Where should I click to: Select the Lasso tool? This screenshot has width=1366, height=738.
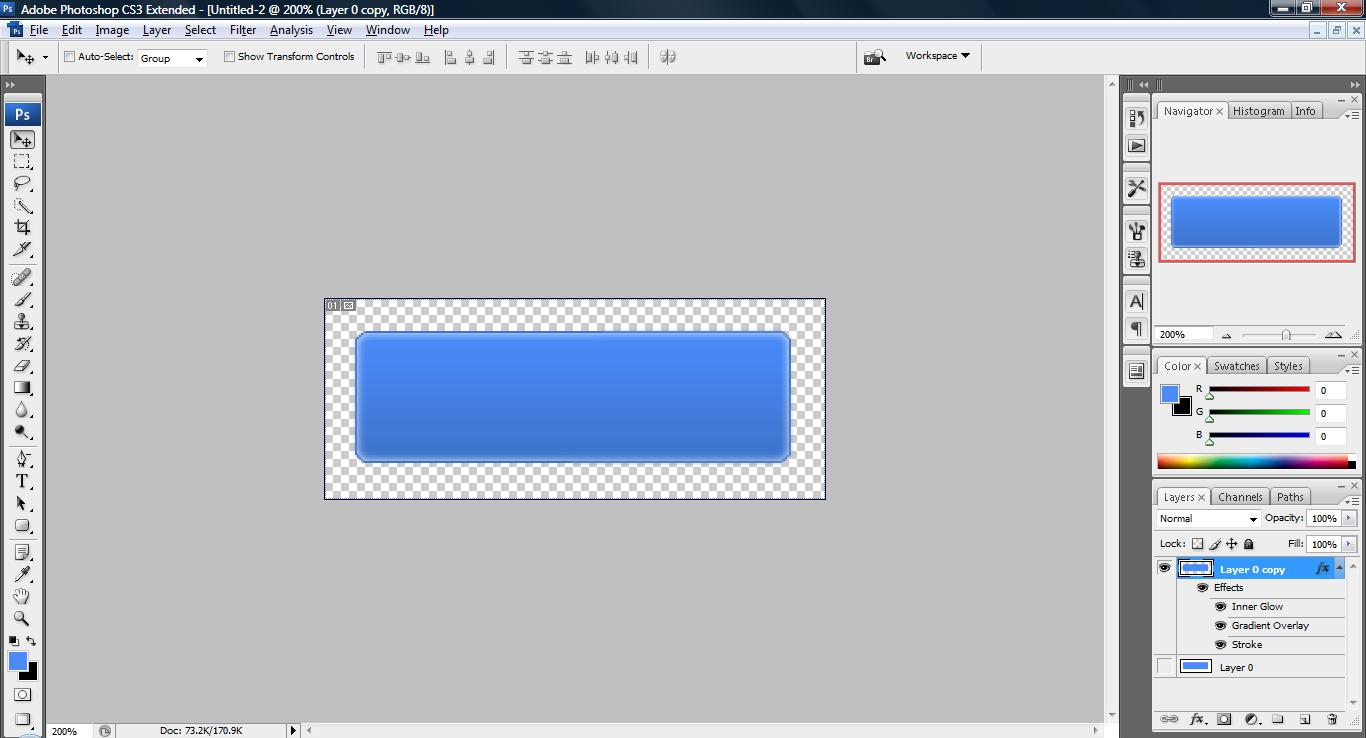[22, 184]
